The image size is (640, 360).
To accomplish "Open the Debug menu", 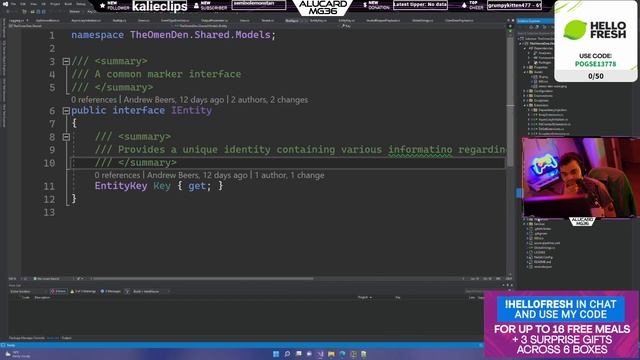I will click(x=81, y=4).
